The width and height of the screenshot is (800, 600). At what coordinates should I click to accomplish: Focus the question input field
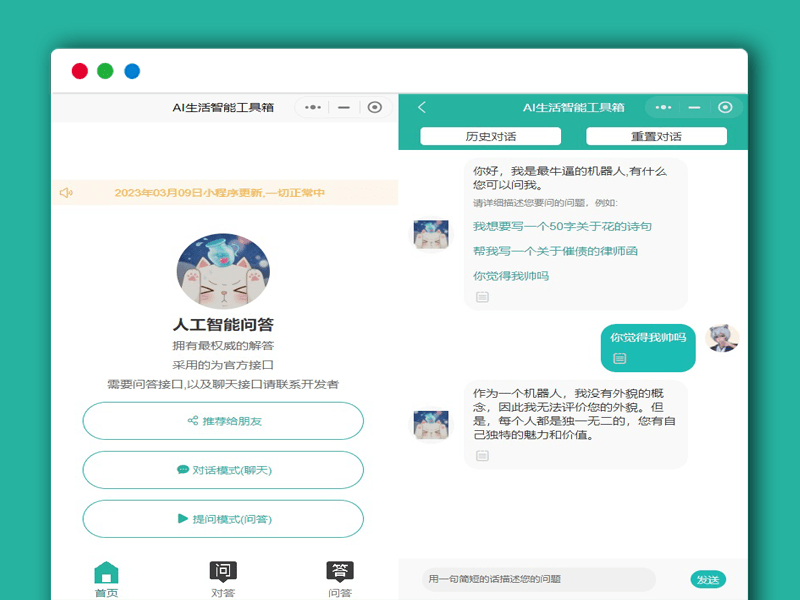click(x=539, y=579)
